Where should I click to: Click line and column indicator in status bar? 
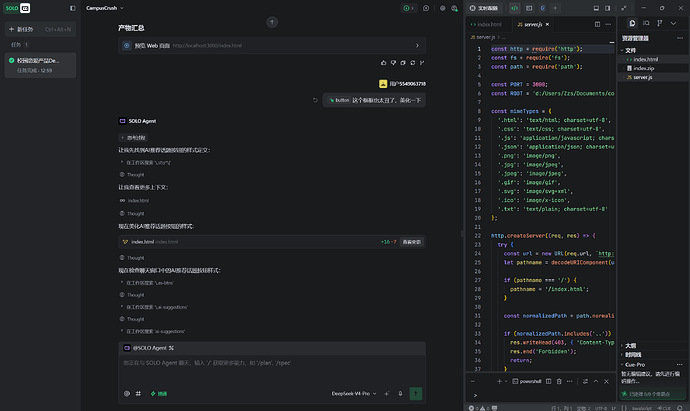click(x=562, y=408)
